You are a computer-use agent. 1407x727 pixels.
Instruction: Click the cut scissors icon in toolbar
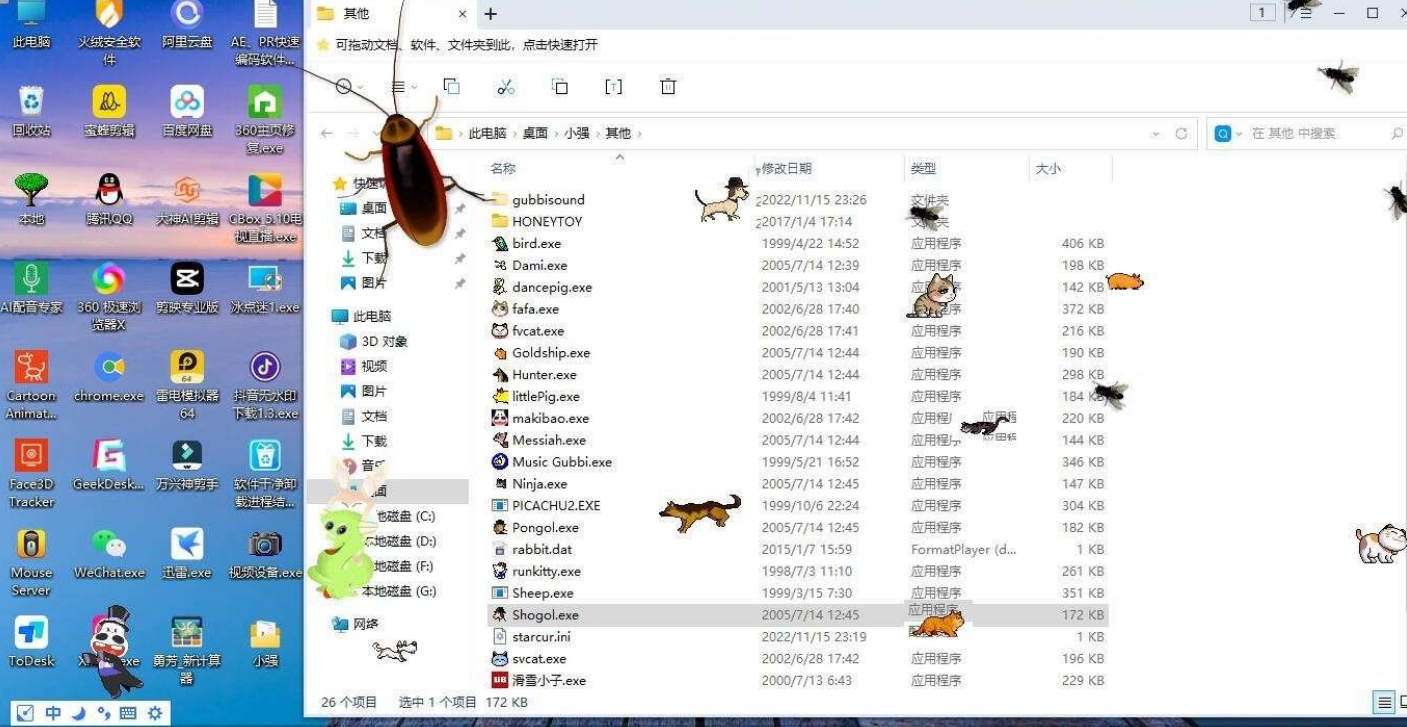click(506, 87)
